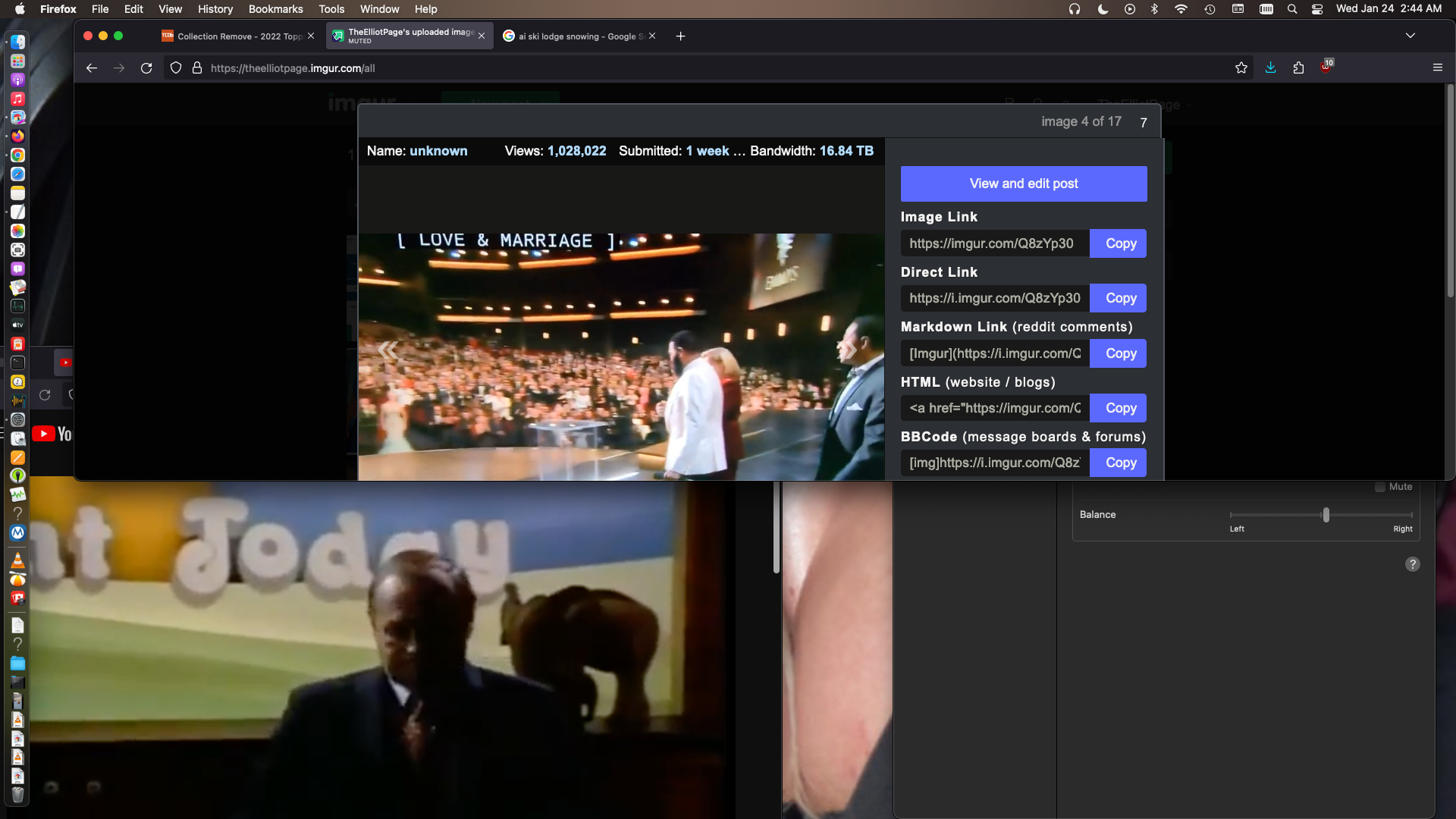Expand the list all tabs chevron
Screen dimensions: 1456x819
[x=1410, y=36]
